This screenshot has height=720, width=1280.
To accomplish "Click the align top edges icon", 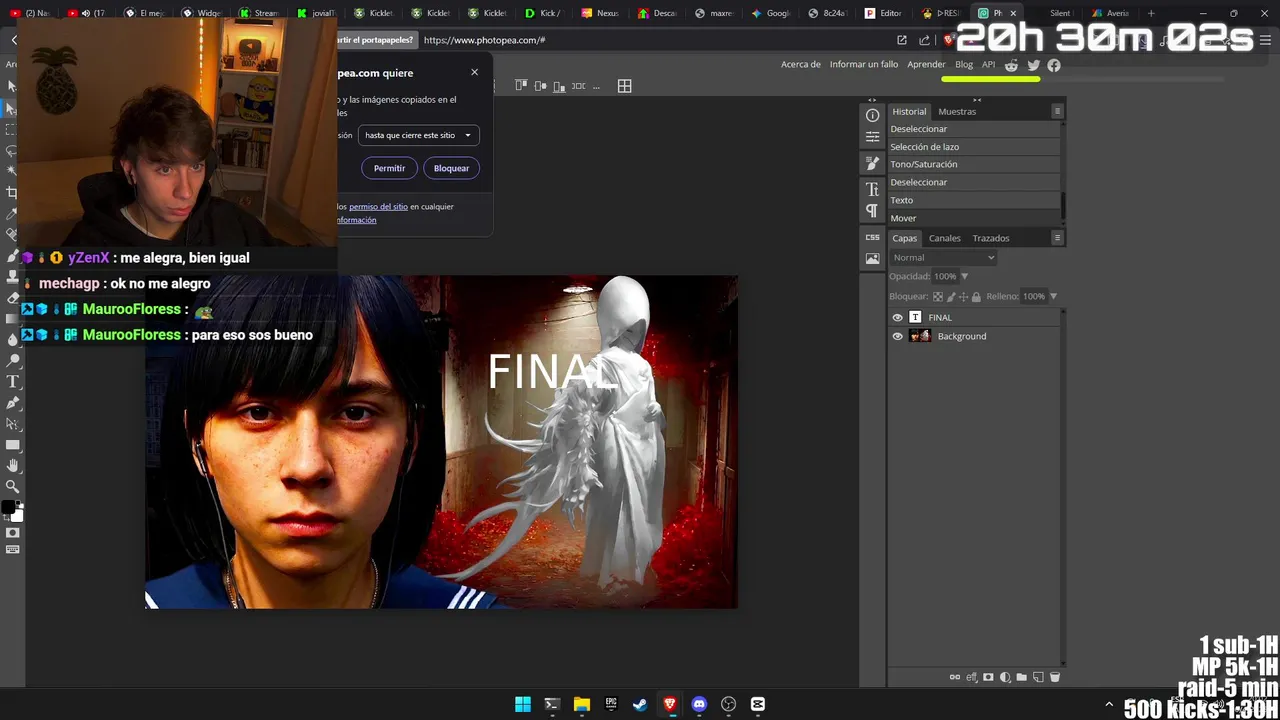I will tap(521, 86).
